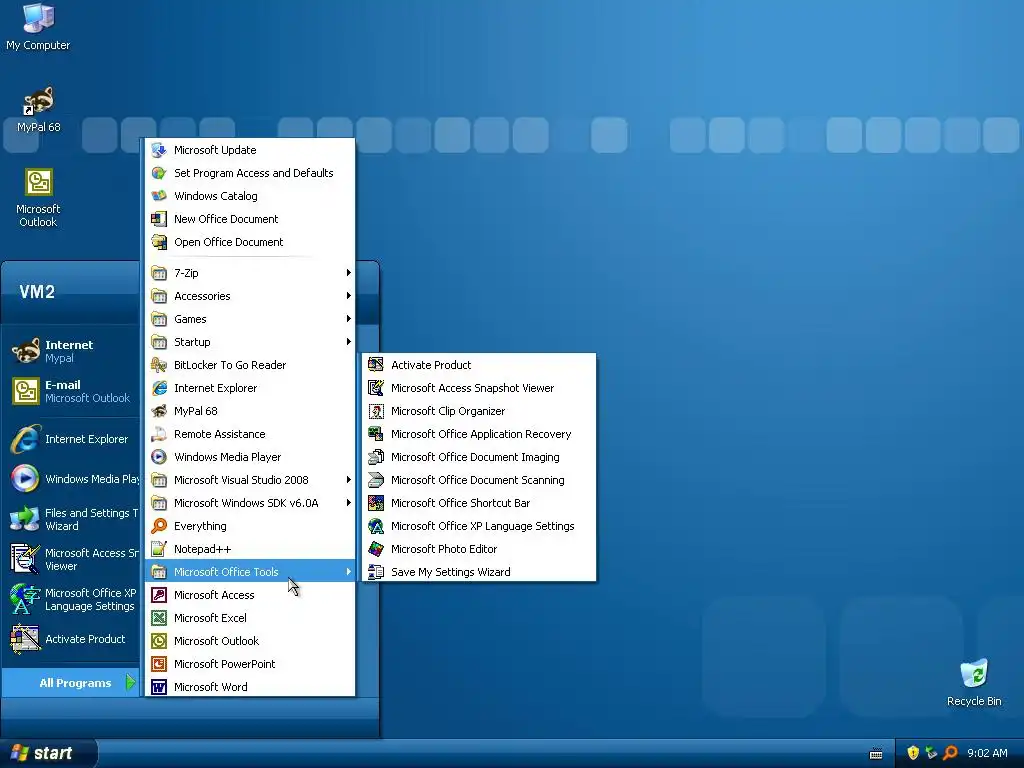The width and height of the screenshot is (1024, 768).
Task: Click the Microsoft Access icon in programs list
Action: click(x=159, y=595)
